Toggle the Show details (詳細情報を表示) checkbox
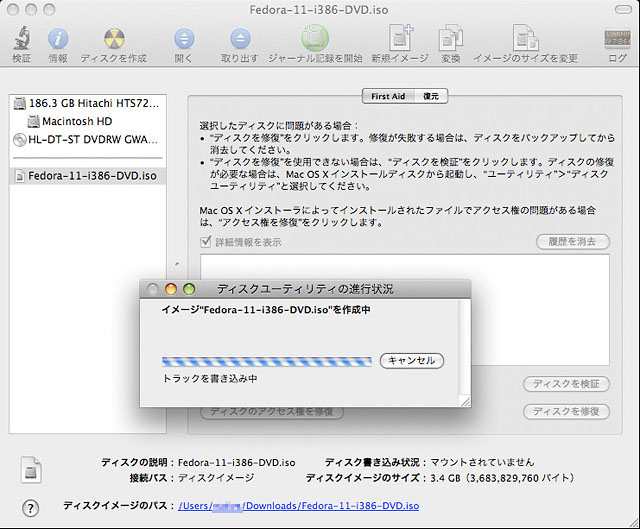 [x=206, y=242]
